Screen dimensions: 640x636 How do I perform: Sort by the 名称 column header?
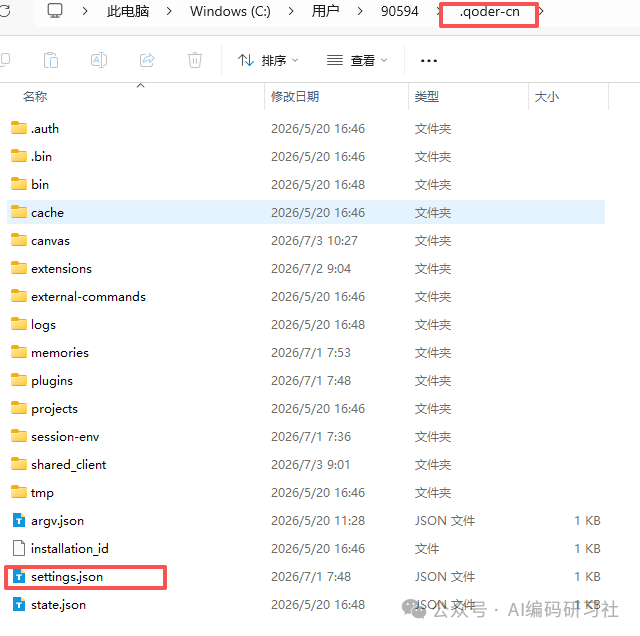pyautogui.click(x=35, y=97)
